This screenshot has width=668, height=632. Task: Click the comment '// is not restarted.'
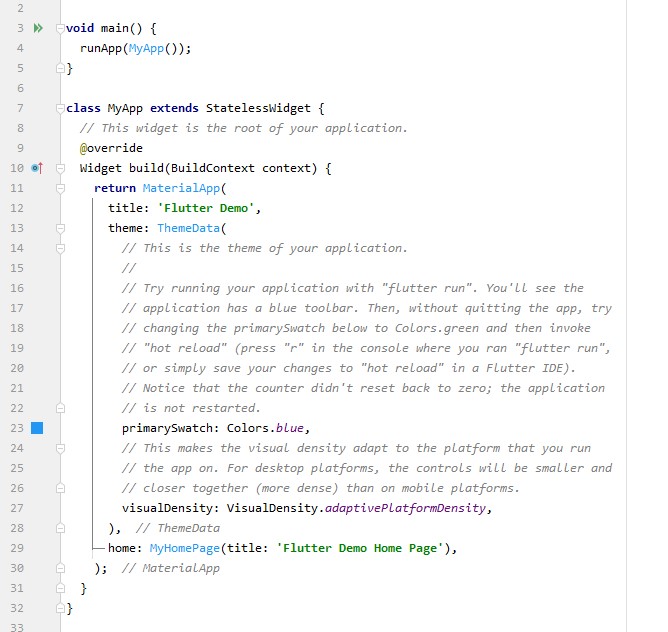click(191, 408)
